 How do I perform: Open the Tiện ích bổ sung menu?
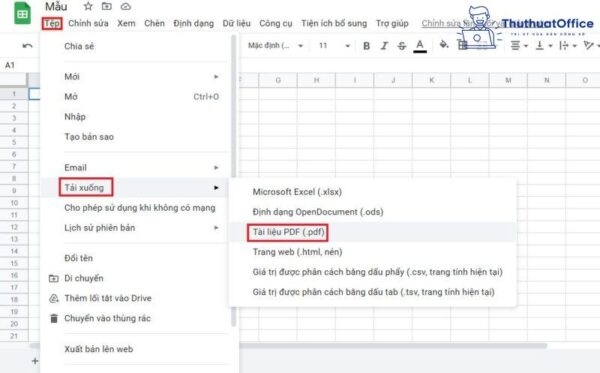(334, 24)
